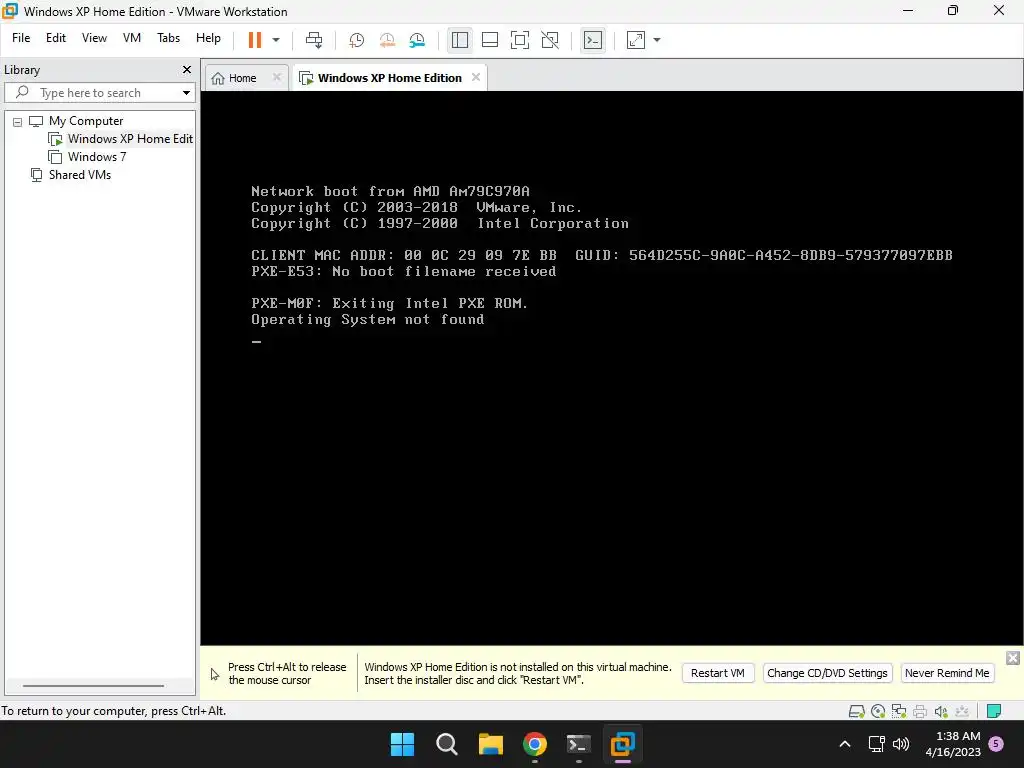Close the Windows XP Home Edition tab
1024x768 pixels.
point(476,77)
